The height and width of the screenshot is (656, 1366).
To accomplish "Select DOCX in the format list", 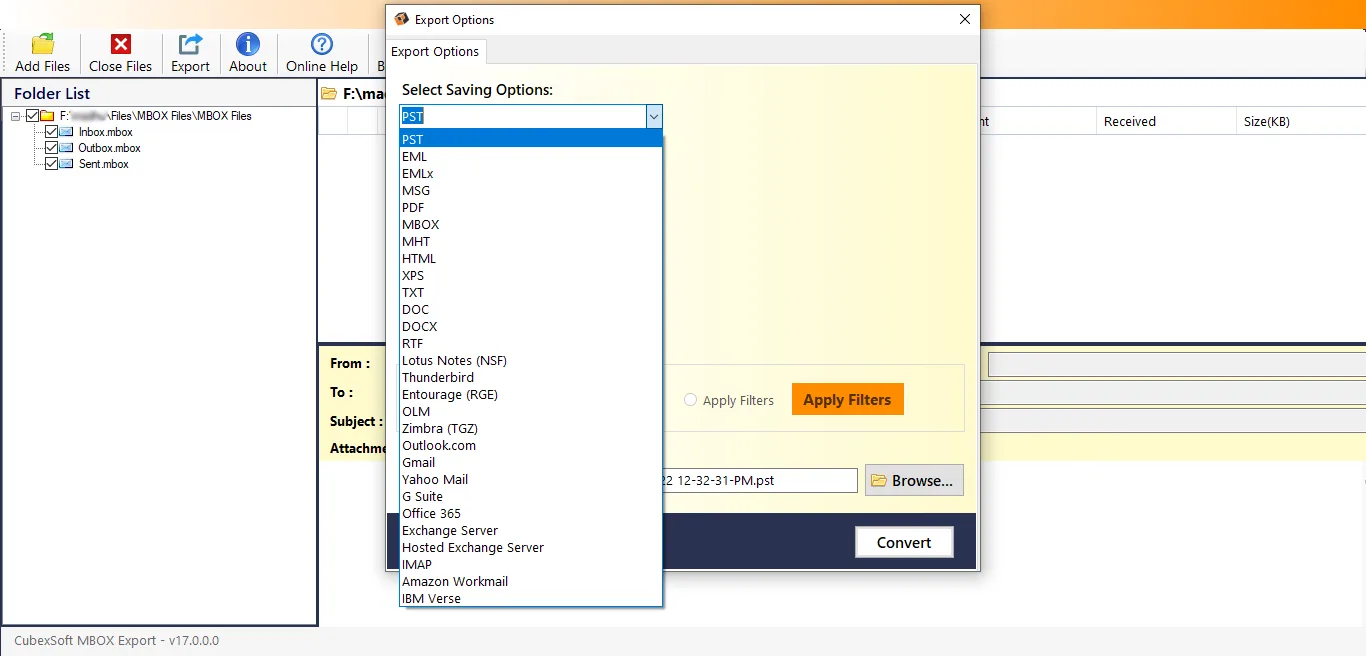I will coord(531,326).
